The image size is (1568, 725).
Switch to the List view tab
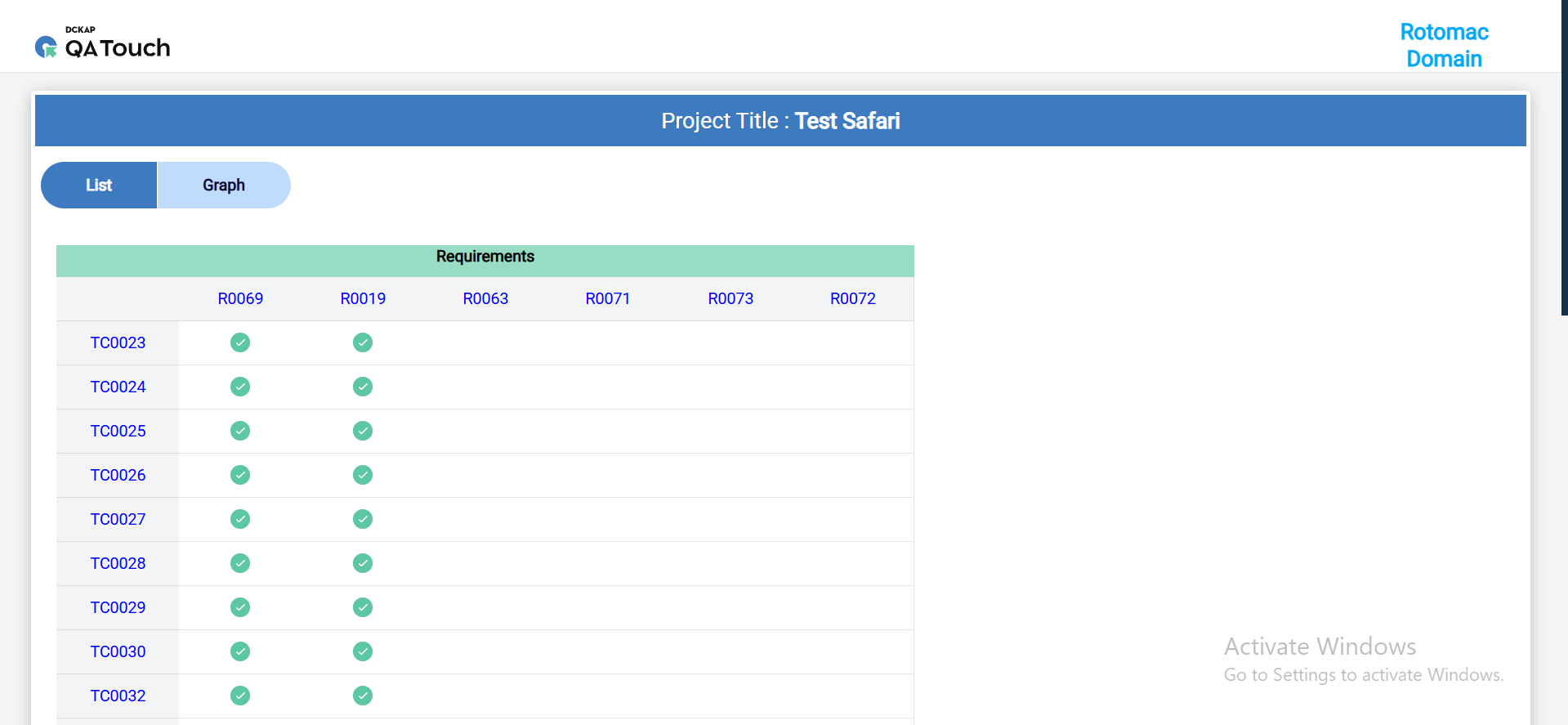point(99,186)
